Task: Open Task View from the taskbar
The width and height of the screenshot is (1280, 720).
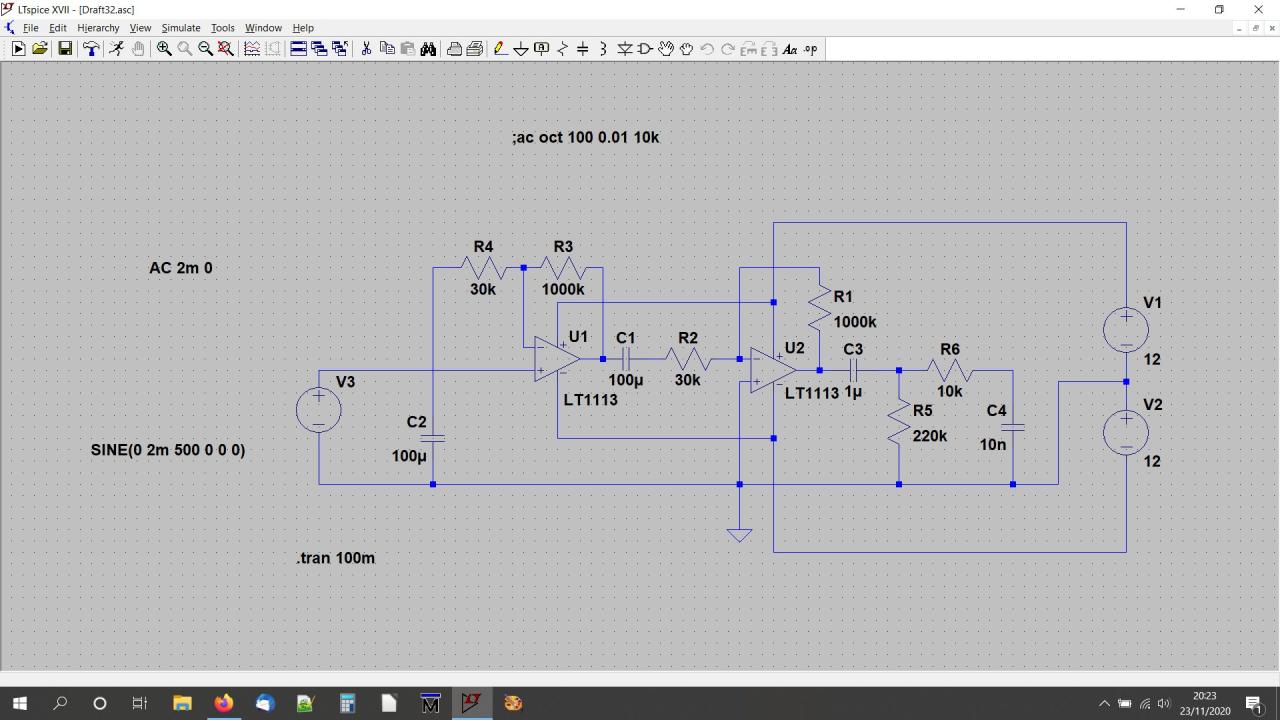Action: 140,703
